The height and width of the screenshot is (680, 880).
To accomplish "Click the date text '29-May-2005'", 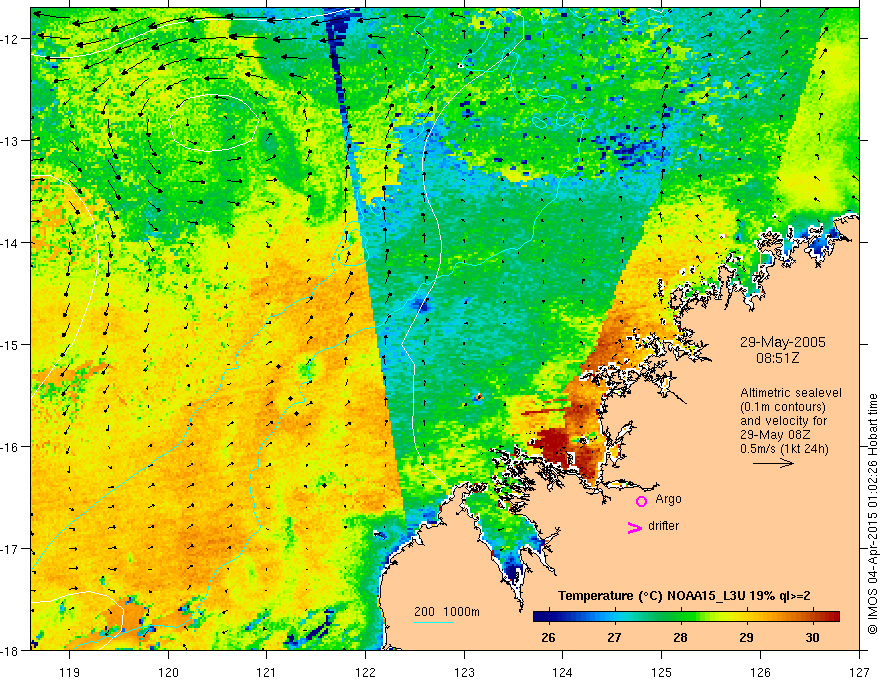I will 782,343.
